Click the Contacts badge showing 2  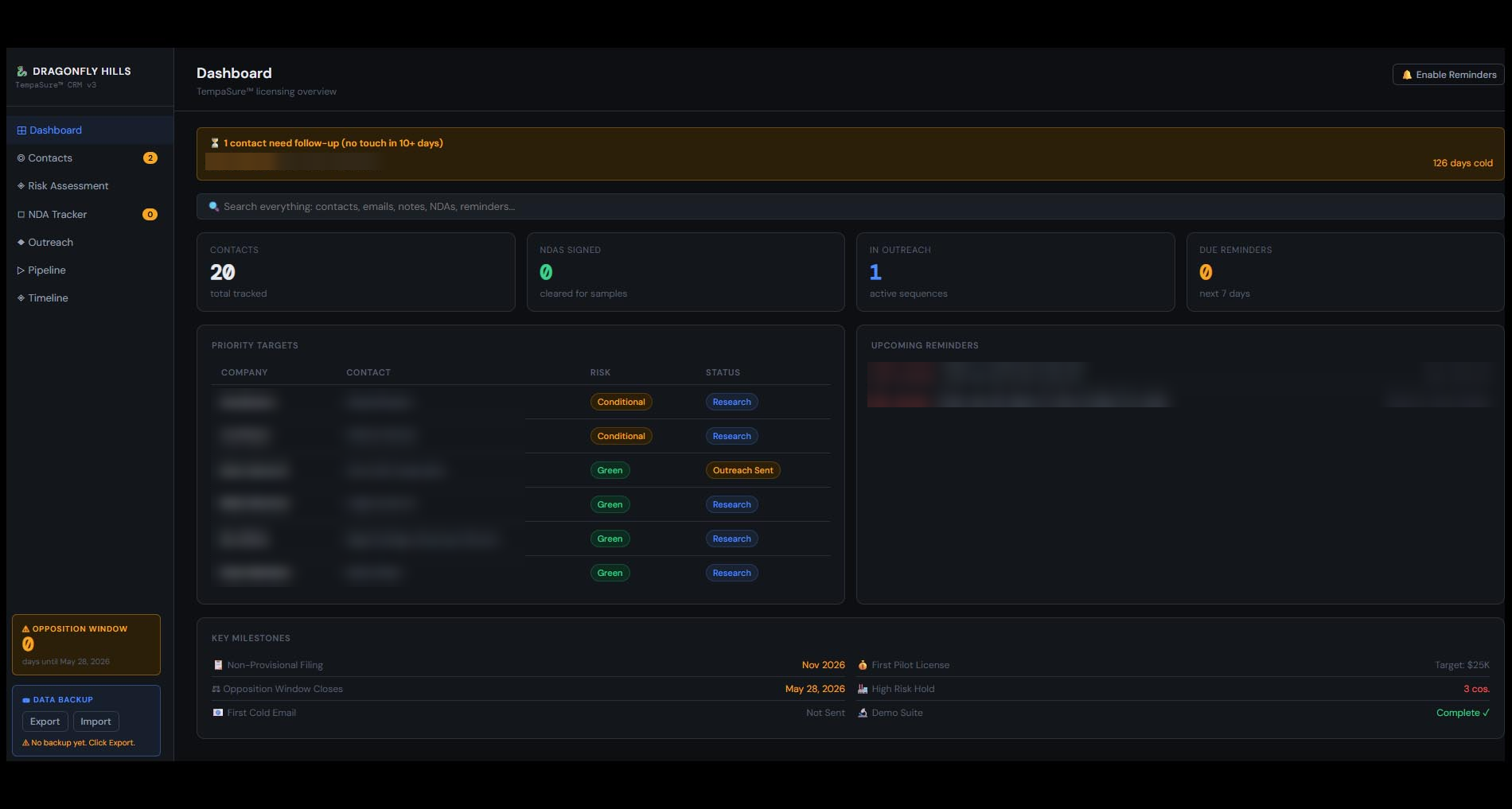(150, 158)
